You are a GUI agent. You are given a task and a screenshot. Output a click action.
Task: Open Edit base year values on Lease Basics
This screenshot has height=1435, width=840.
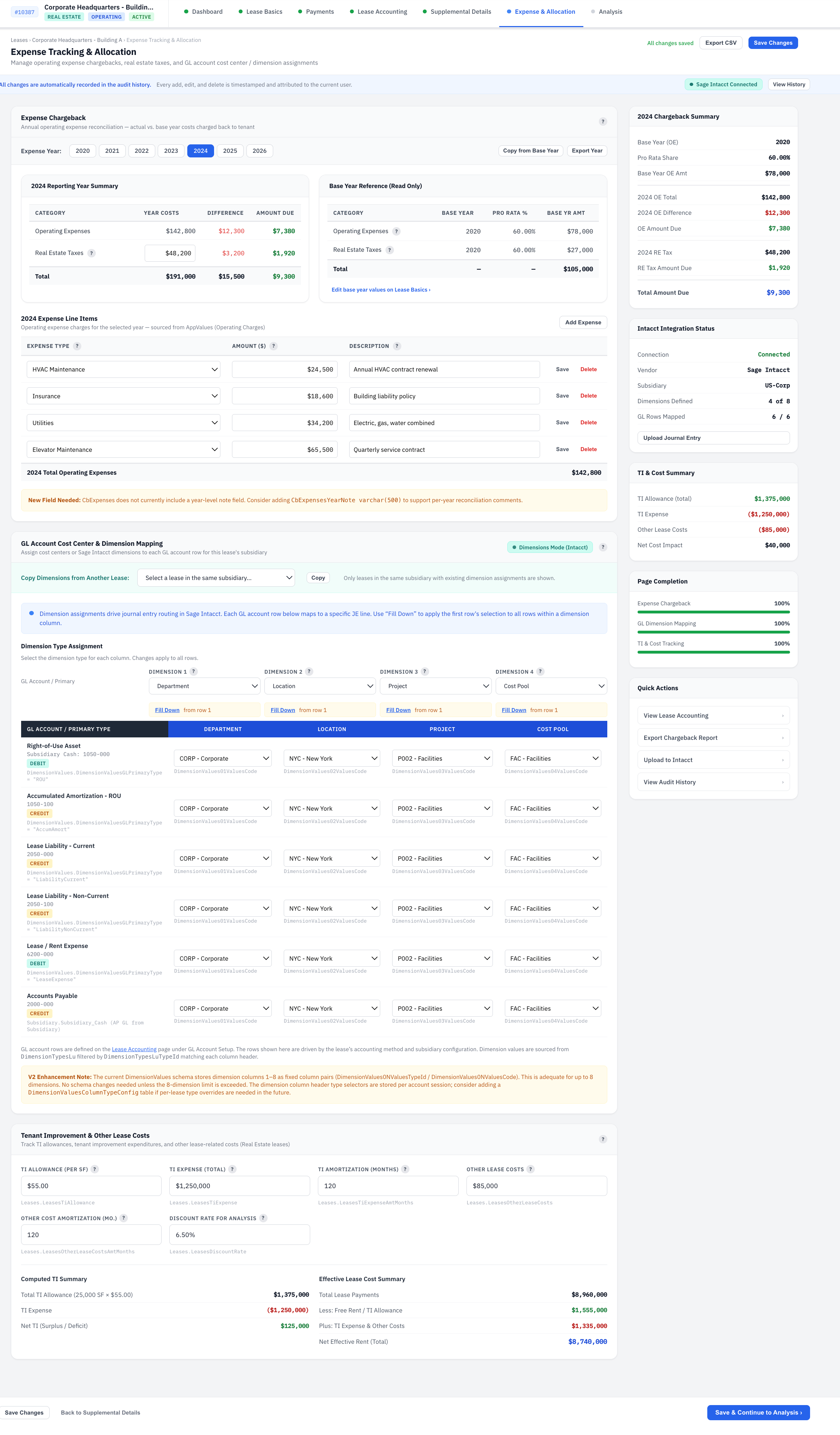click(x=381, y=290)
